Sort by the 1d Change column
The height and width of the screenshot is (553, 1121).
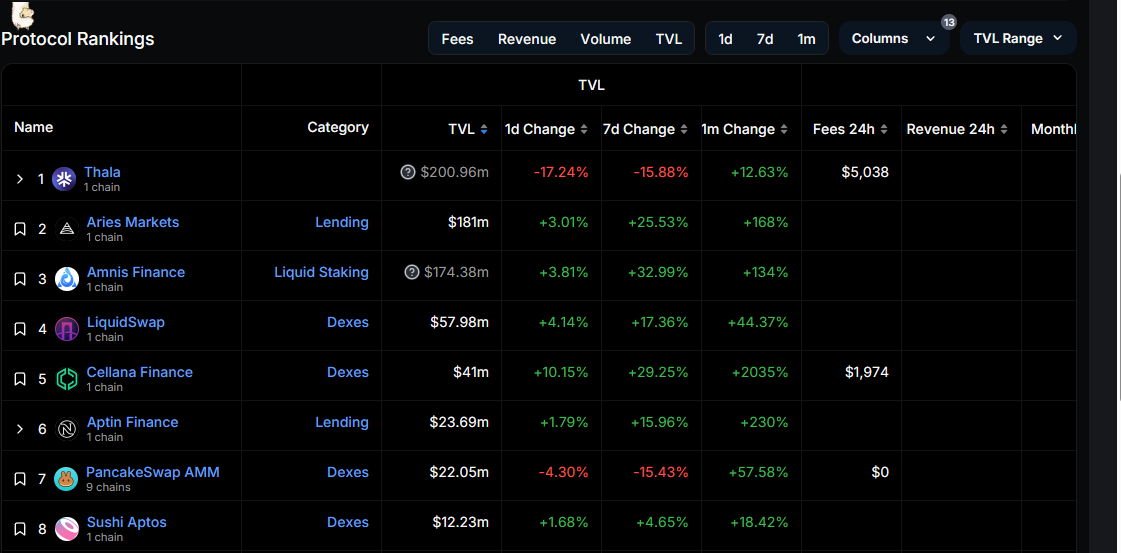pos(583,129)
